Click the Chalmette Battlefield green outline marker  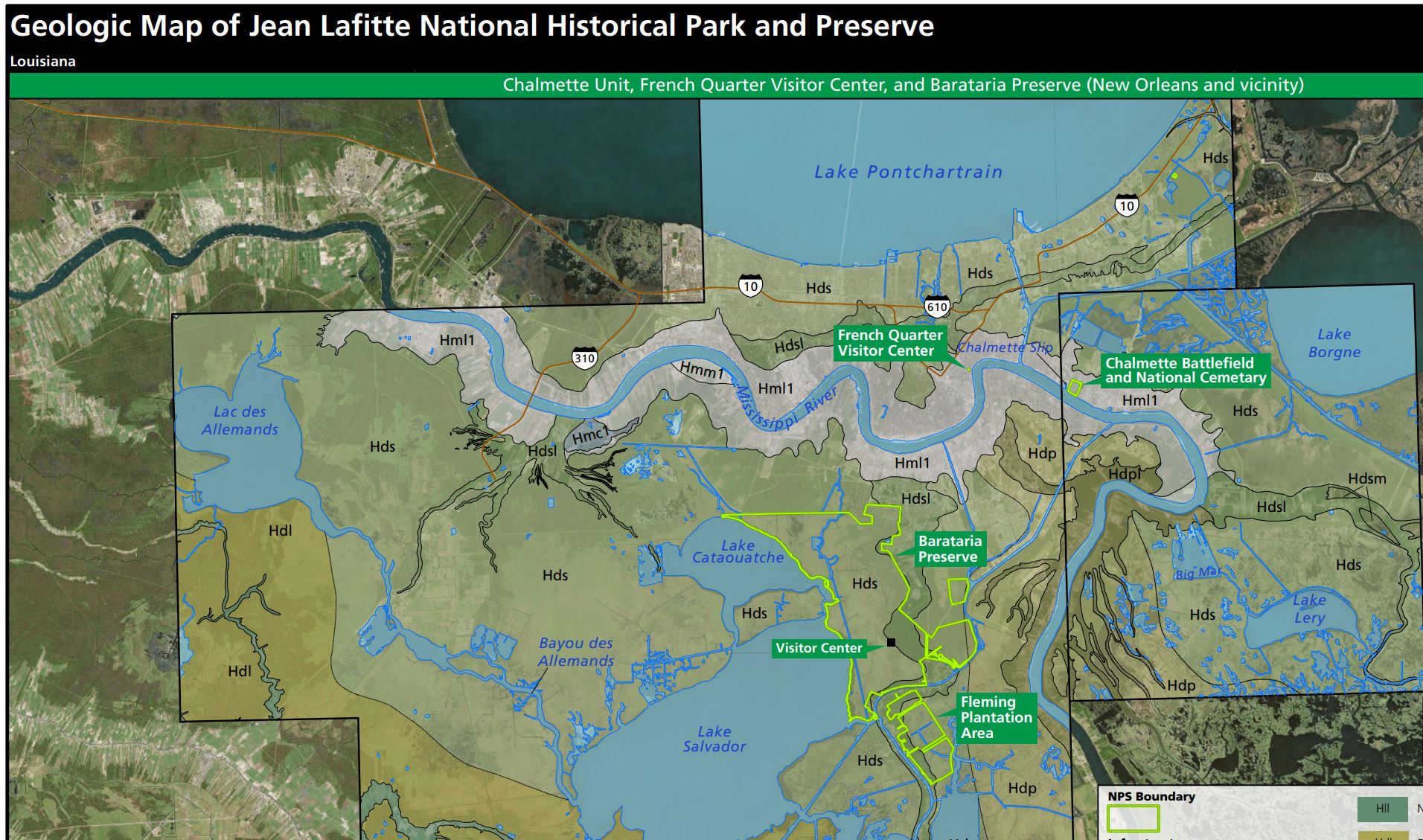[1074, 386]
